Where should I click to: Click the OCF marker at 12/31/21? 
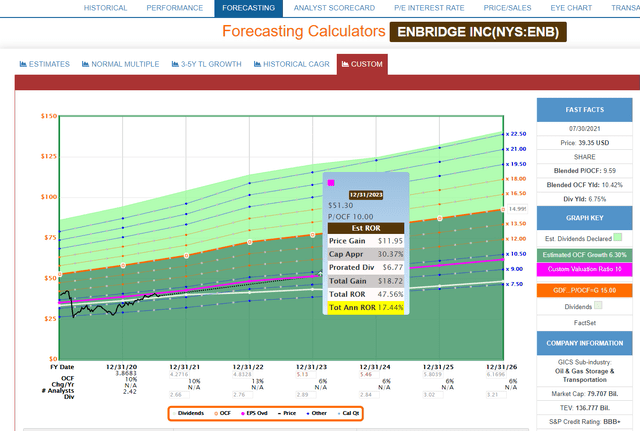186,255
